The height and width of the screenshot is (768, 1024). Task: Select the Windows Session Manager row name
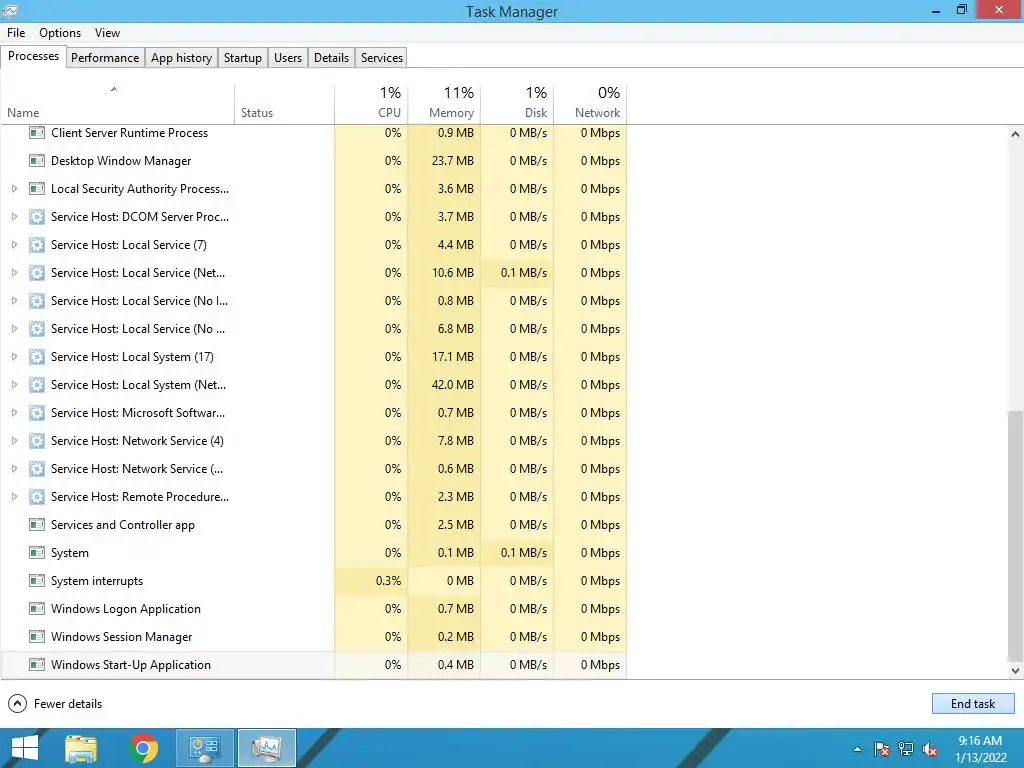coord(121,637)
